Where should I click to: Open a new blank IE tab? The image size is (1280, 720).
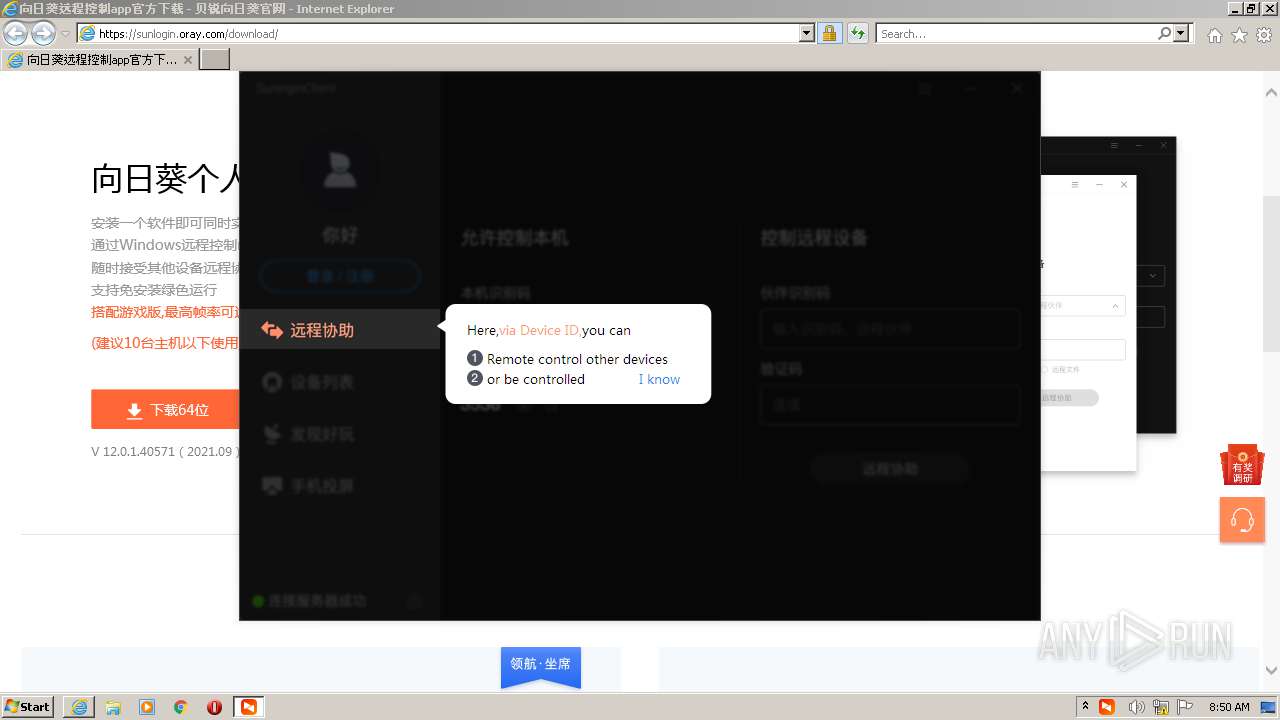215,59
